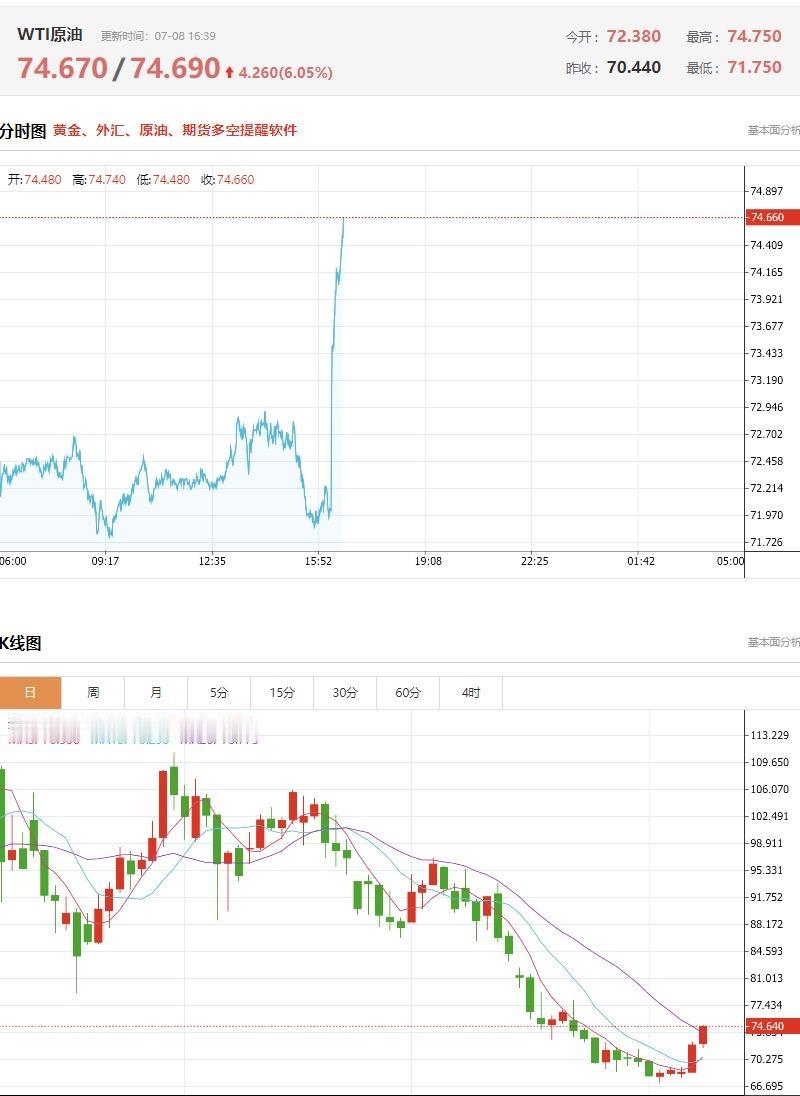This screenshot has height=1096, width=800.
Task: Switch to the 周 weekly tab
Action: [x=93, y=693]
